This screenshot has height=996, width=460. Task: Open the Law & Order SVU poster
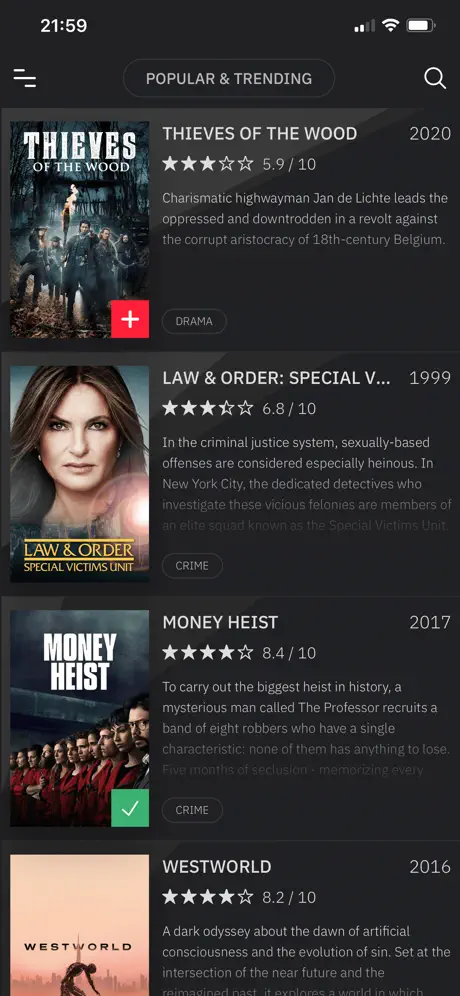(79, 474)
